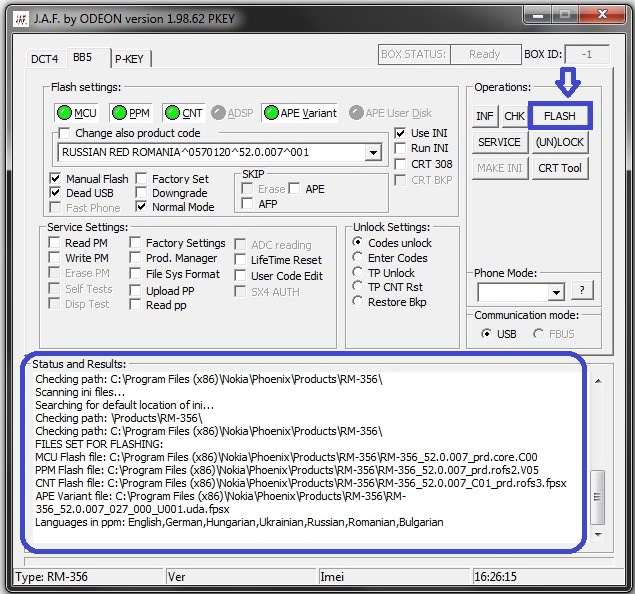Screen dimensions: 635x594
Task: Check the SKIP APE checkbox
Action: click(x=294, y=189)
